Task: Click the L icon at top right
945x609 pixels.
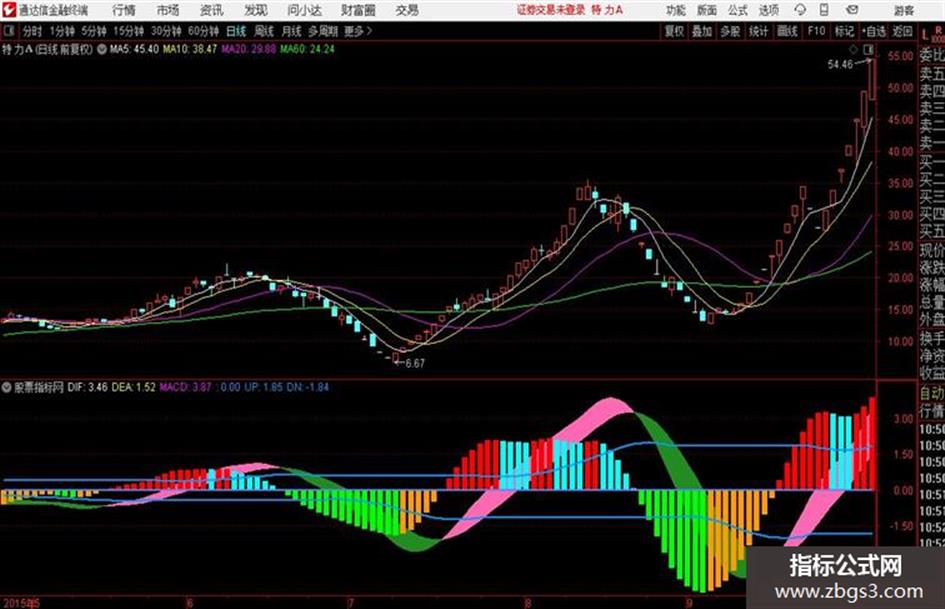Action: 925,35
